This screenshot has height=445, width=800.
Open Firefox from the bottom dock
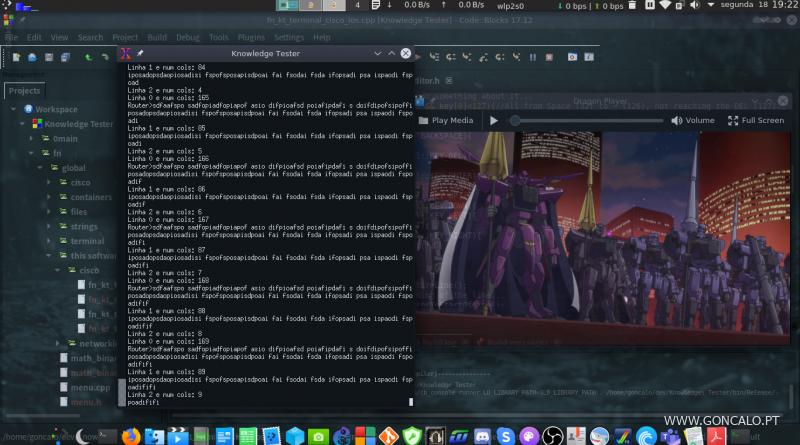click(131, 436)
